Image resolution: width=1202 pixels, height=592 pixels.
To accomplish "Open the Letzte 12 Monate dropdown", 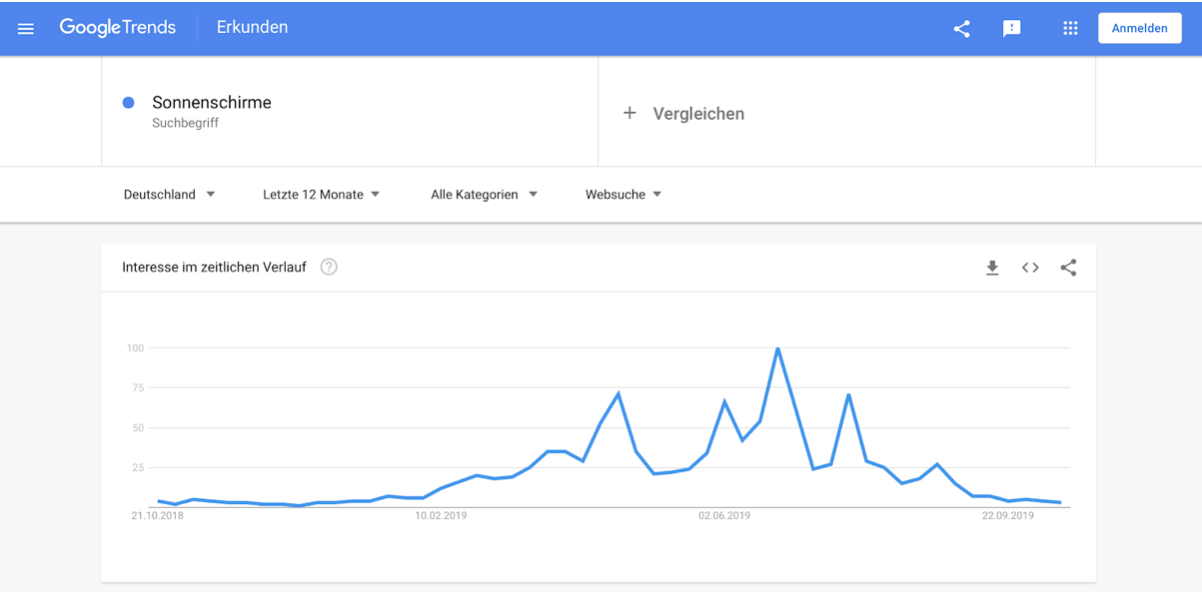I will click(x=321, y=194).
